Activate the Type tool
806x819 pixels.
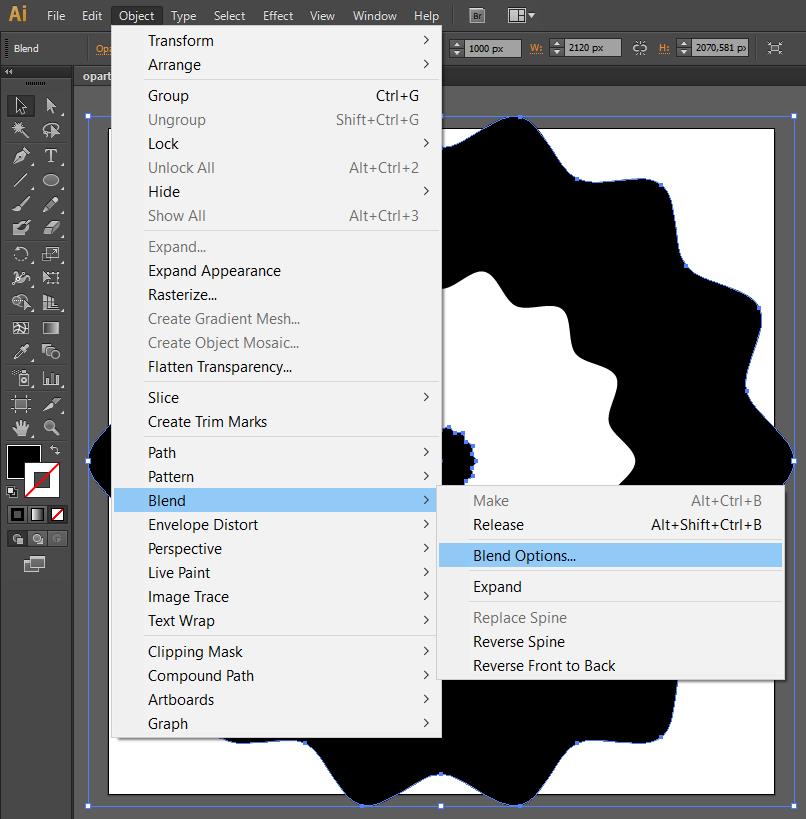pyautogui.click(x=51, y=156)
